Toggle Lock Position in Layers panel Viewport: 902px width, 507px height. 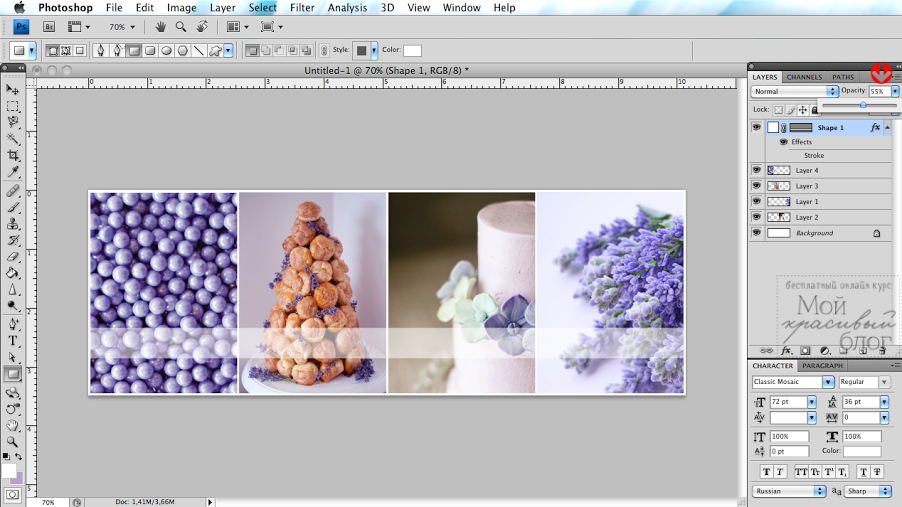point(803,109)
